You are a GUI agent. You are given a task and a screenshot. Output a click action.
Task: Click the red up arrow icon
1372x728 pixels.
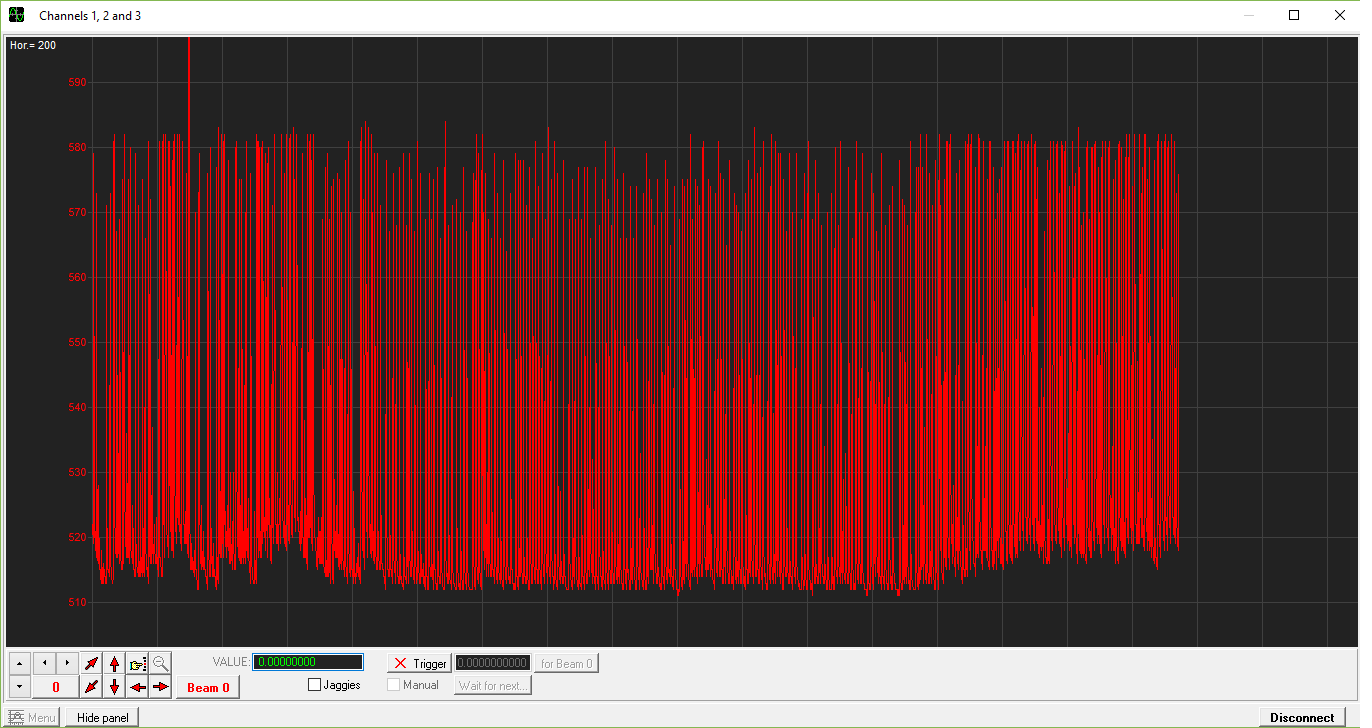[x=114, y=663]
